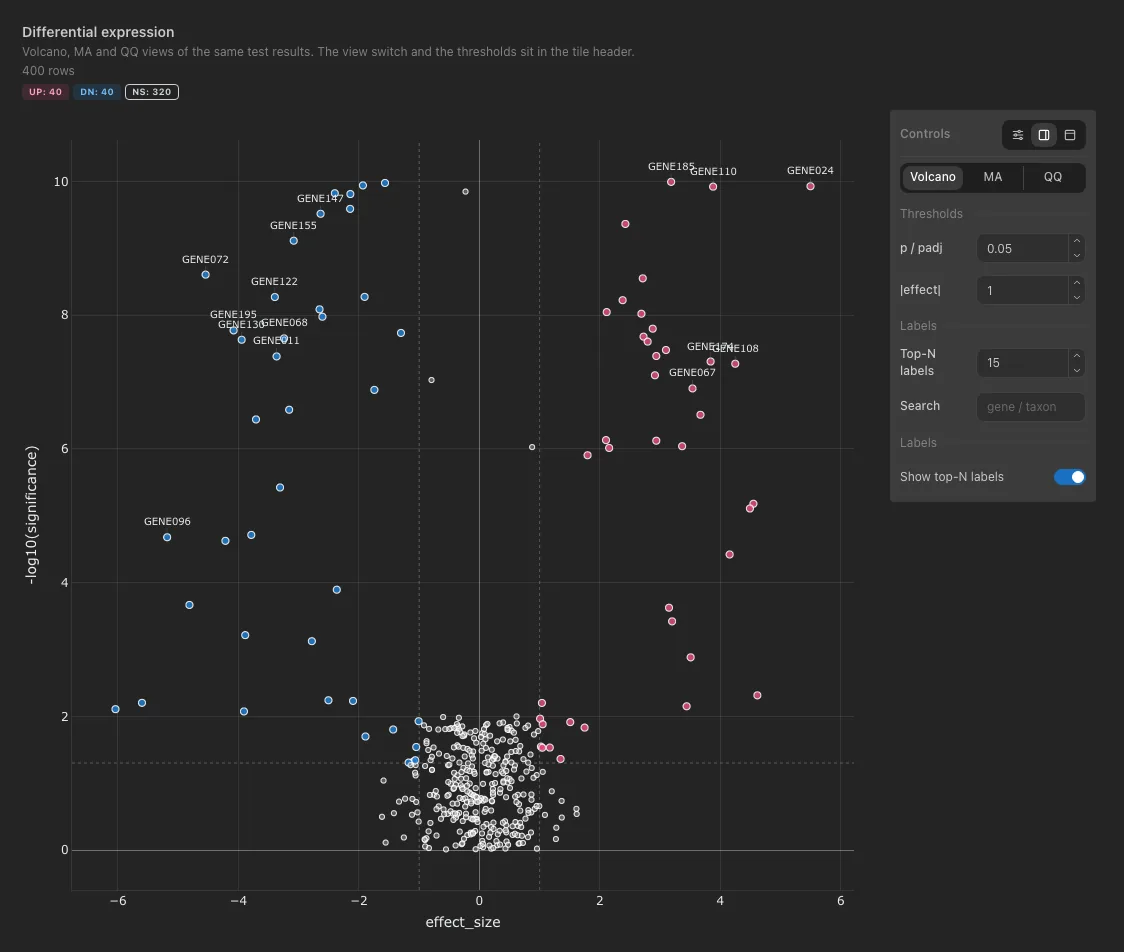The height and width of the screenshot is (952, 1124).
Task: Select the side panel layout icon
Action: (x=1044, y=135)
